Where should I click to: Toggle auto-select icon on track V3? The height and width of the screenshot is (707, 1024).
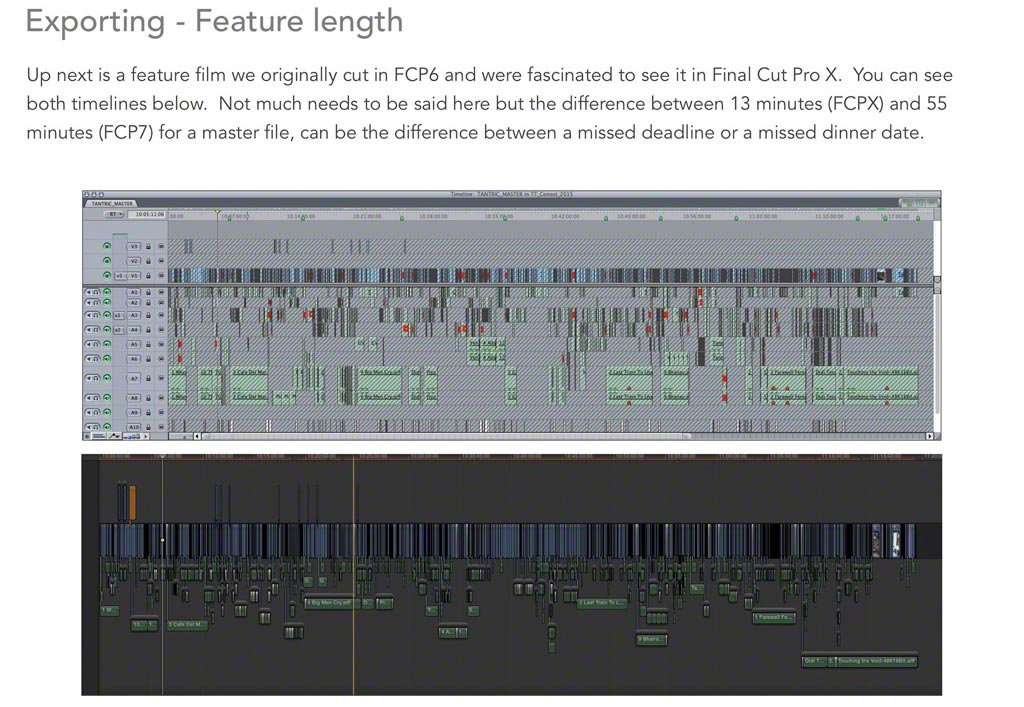pos(161,246)
